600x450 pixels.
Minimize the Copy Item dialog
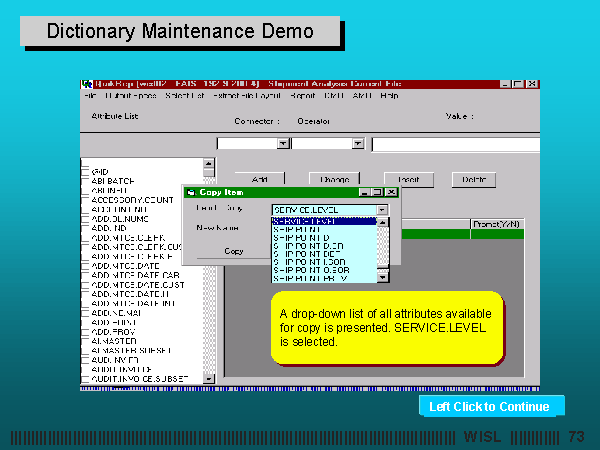tap(365, 191)
